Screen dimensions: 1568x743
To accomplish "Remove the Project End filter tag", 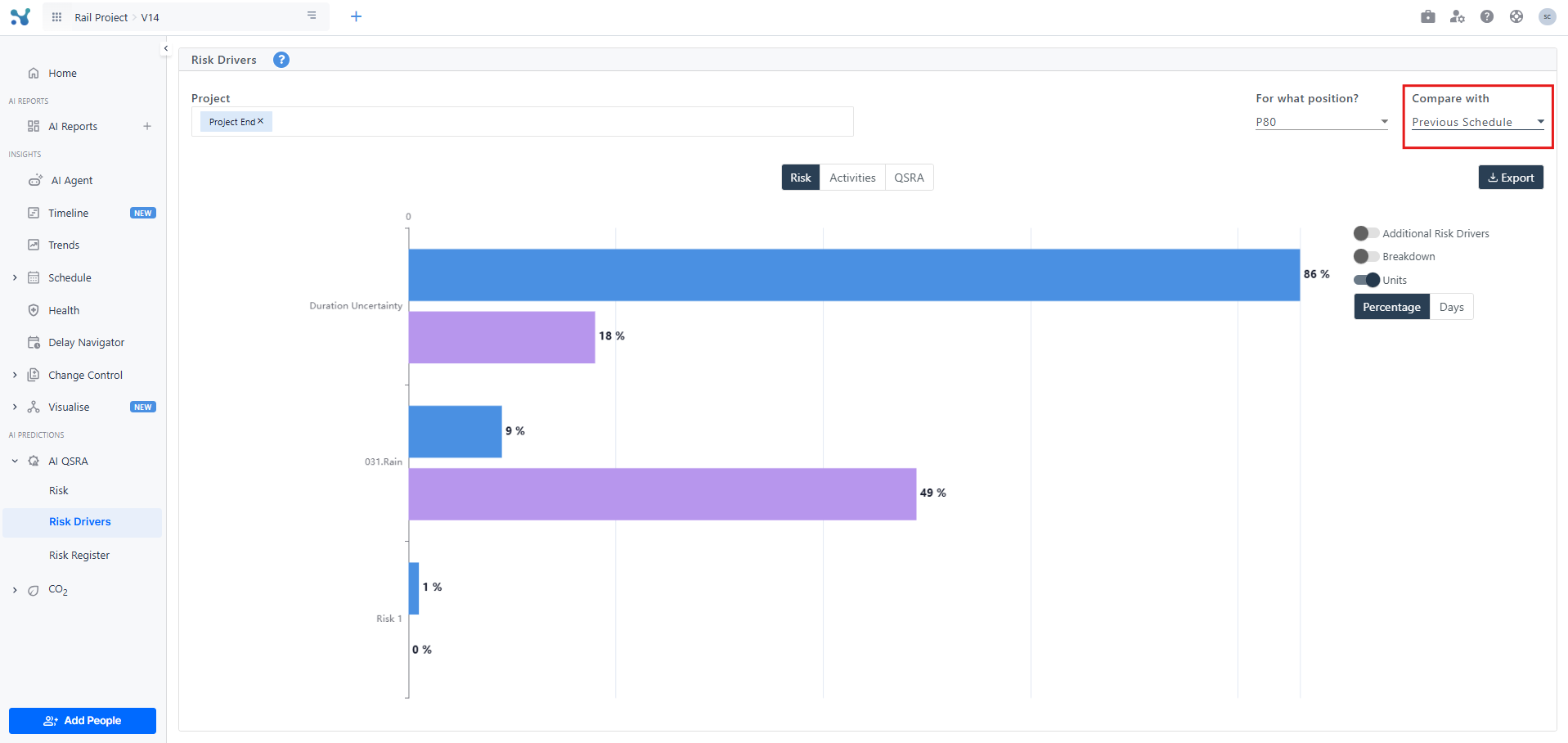I will click(x=261, y=121).
